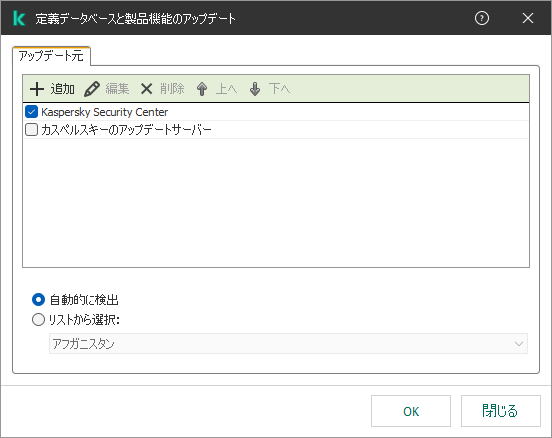552x438 pixels.
Task: Select the 自動的に検出 radio button
Action: (38, 300)
